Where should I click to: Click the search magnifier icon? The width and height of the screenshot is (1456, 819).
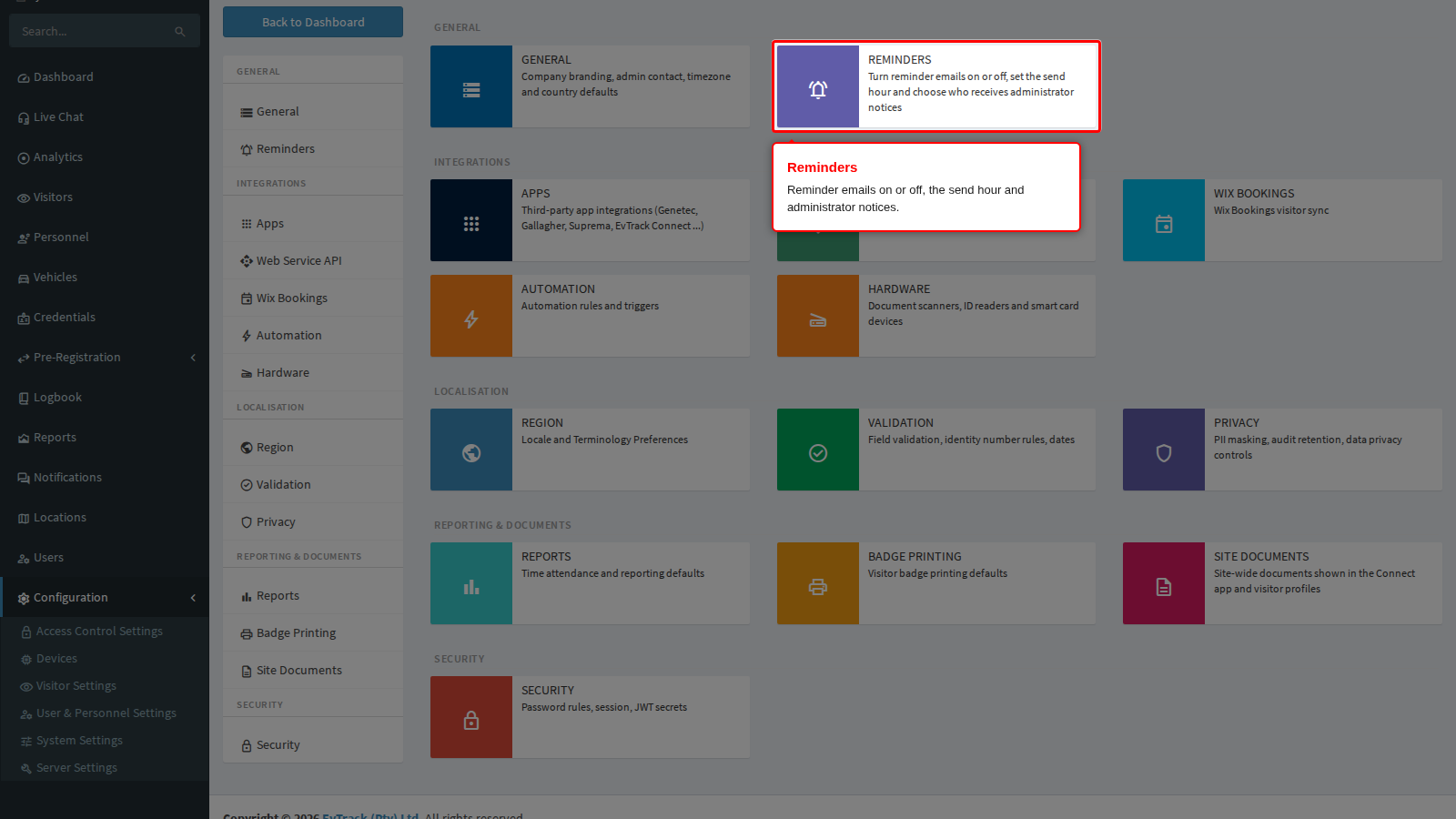pyautogui.click(x=179, y=32)
